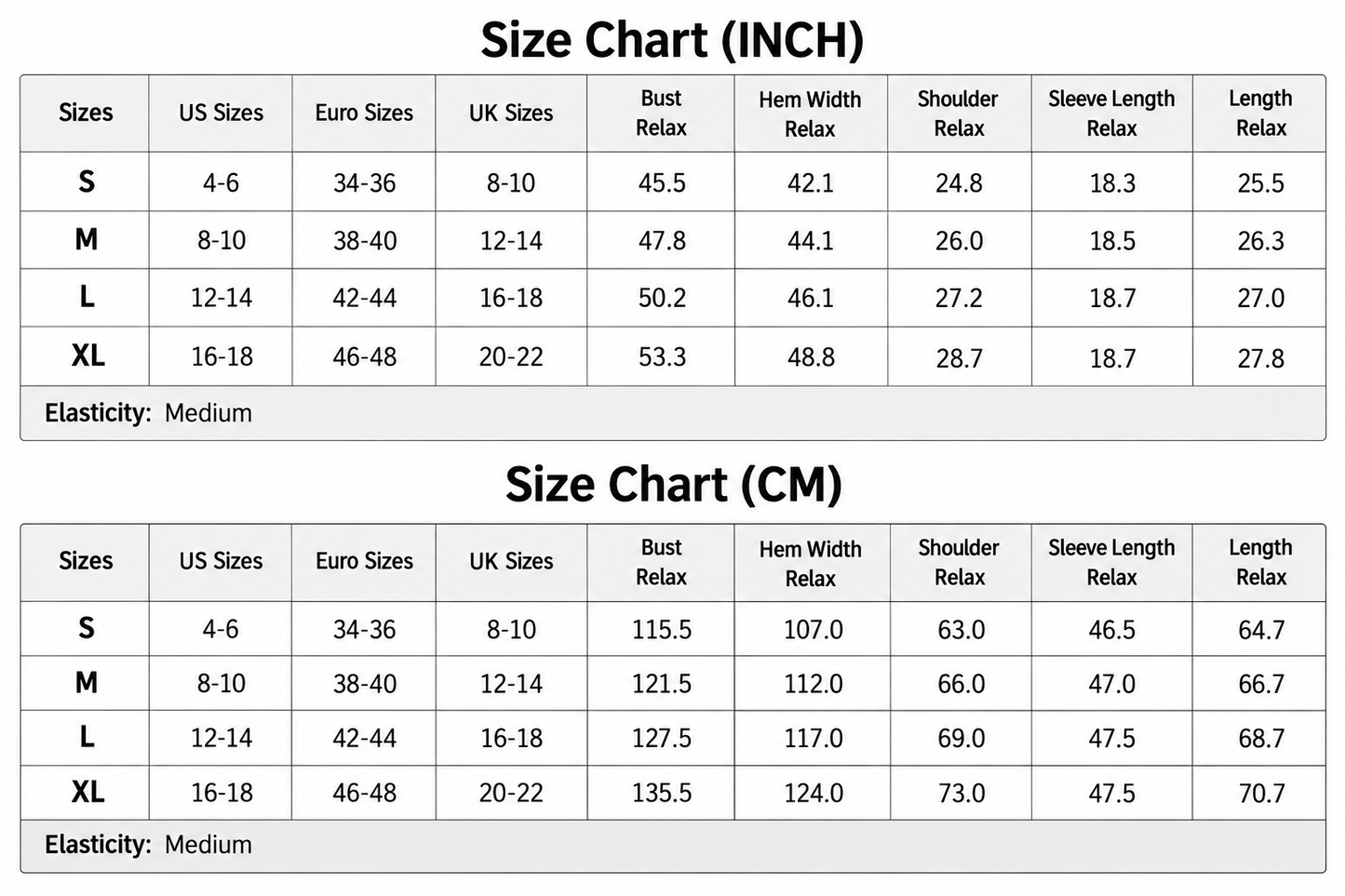The width and height of the screenshot is (1345, 896).
Task: Click length value 64.7 for size S
Action: [x=1261, y=630]
